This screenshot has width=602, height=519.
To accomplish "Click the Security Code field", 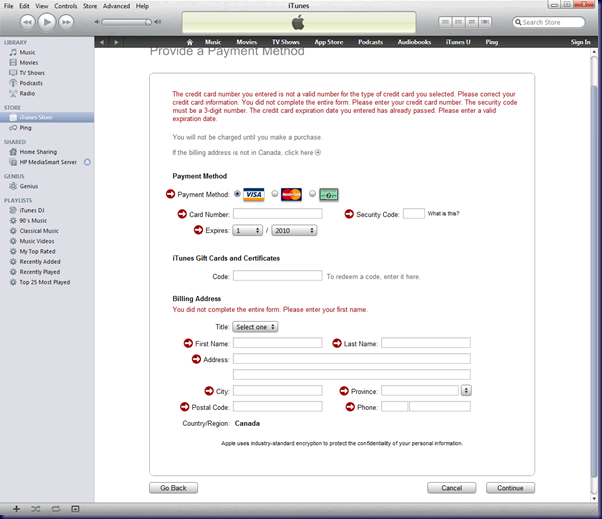I will 414,214.
